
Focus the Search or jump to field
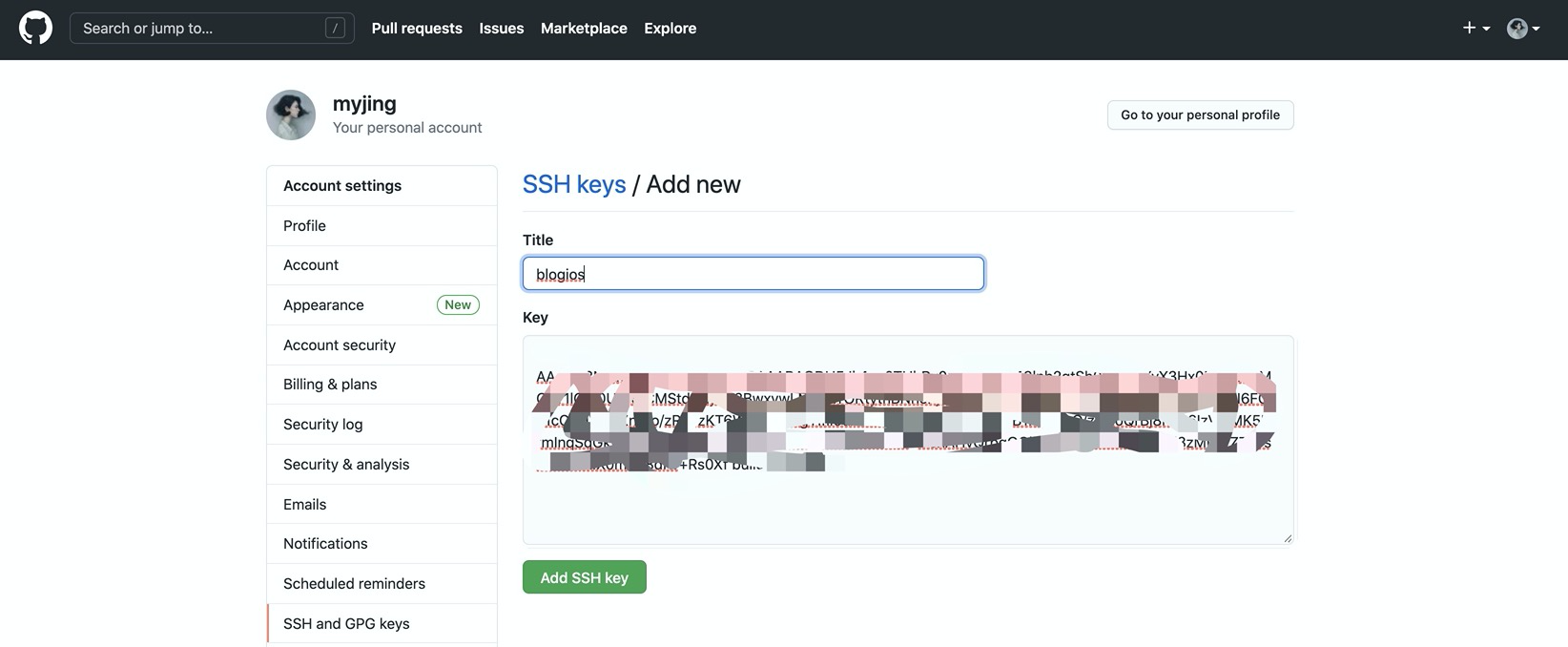click(x=212, y=29)
